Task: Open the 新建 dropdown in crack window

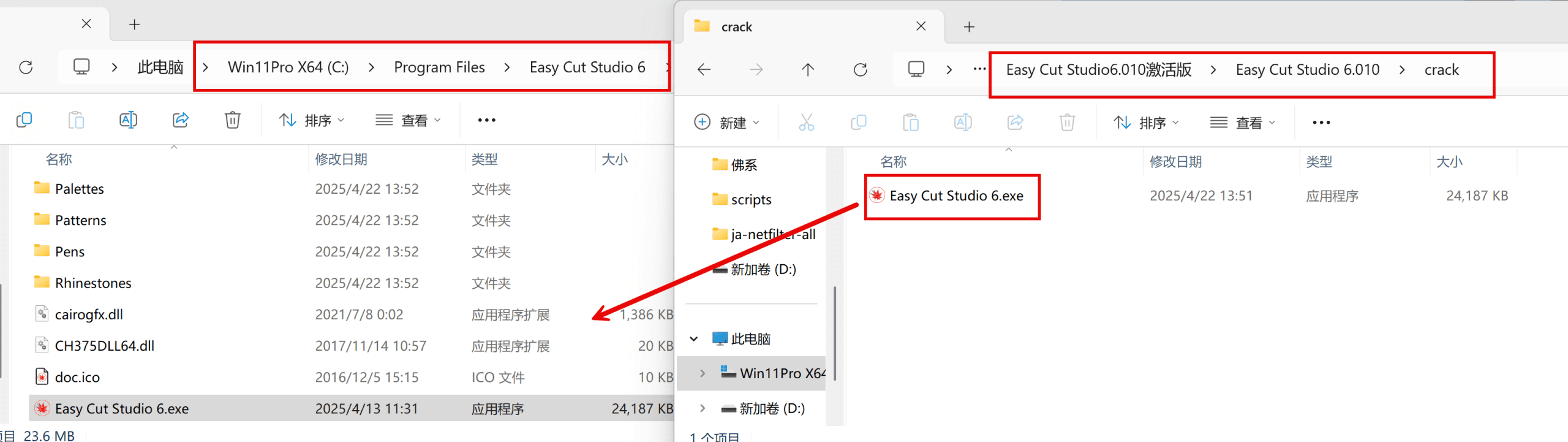Action: (x=726, y=123)
